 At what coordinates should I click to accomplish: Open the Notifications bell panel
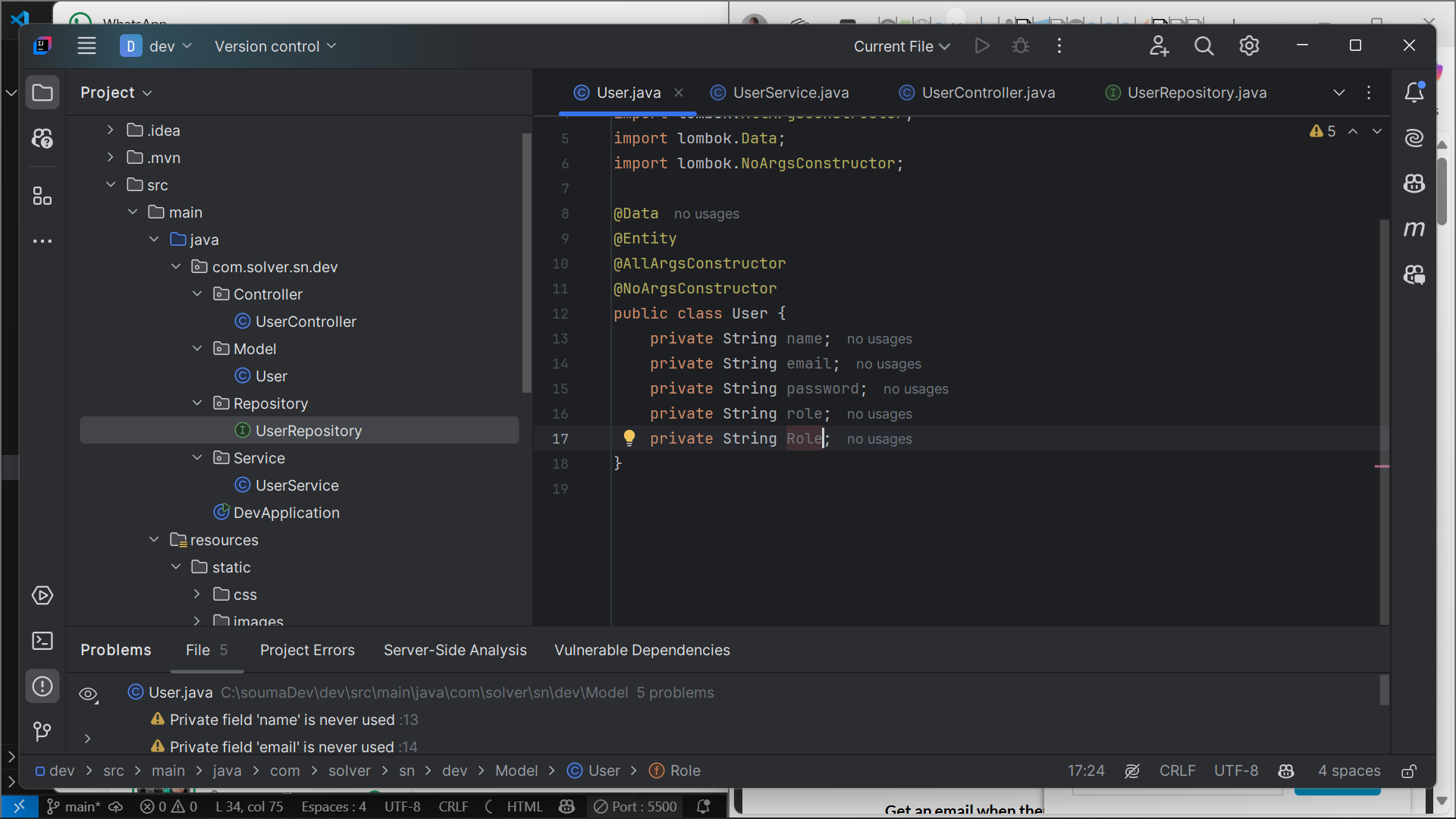[1414, 93]
